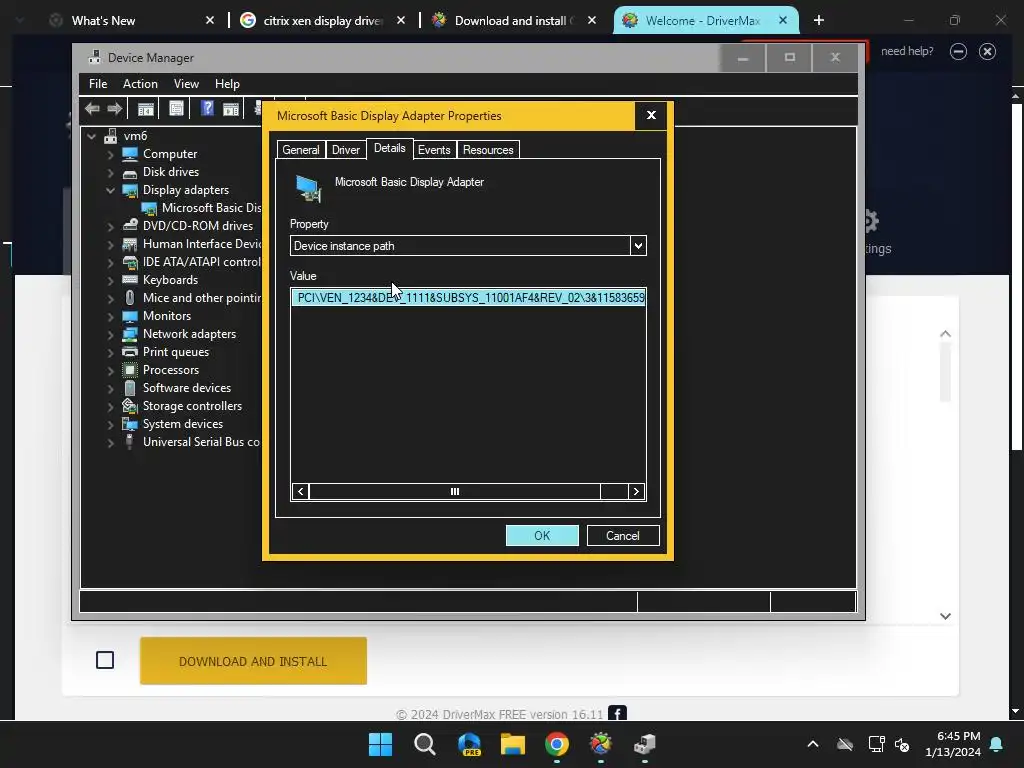Open the File menu in Device Manager
The image size is (1024, 768).
coord(98,84)
